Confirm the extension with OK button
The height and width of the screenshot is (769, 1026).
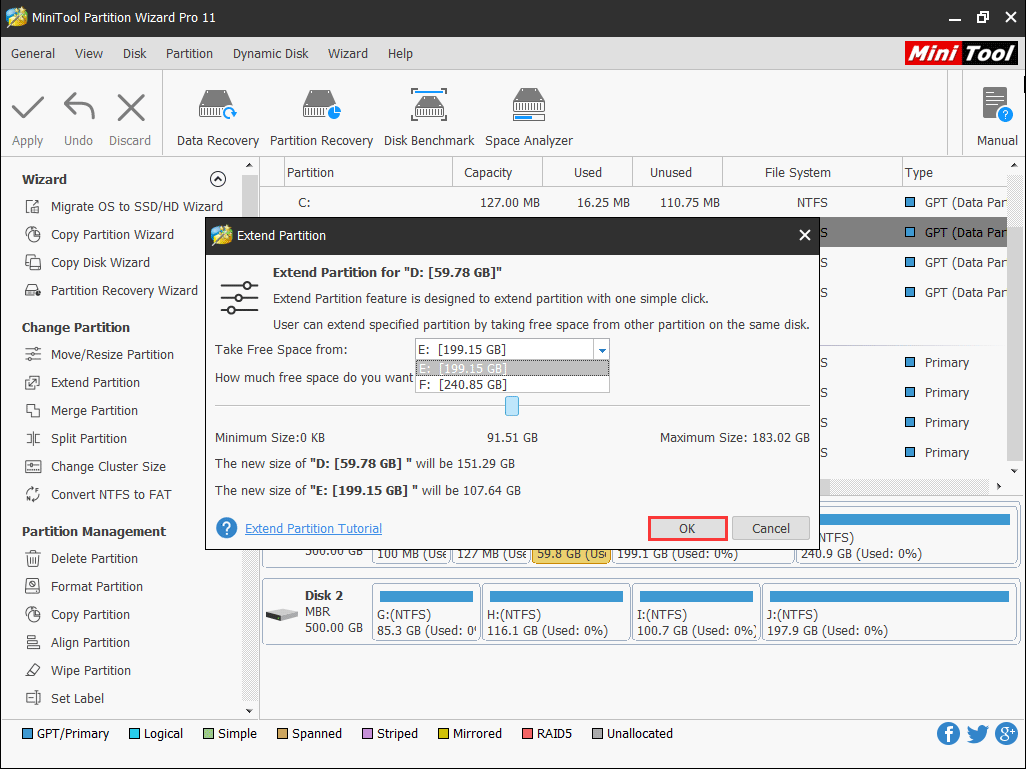[x=687, y=529]
